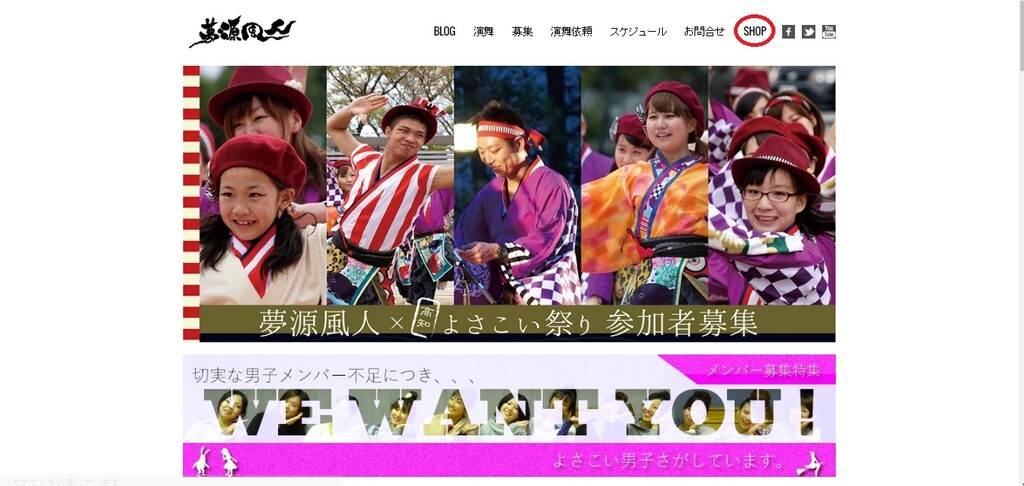Click photo of woman wearing glasses
Image resolution: width=1024 pixels, height=486 pixels.
click(x=772, y=186)
